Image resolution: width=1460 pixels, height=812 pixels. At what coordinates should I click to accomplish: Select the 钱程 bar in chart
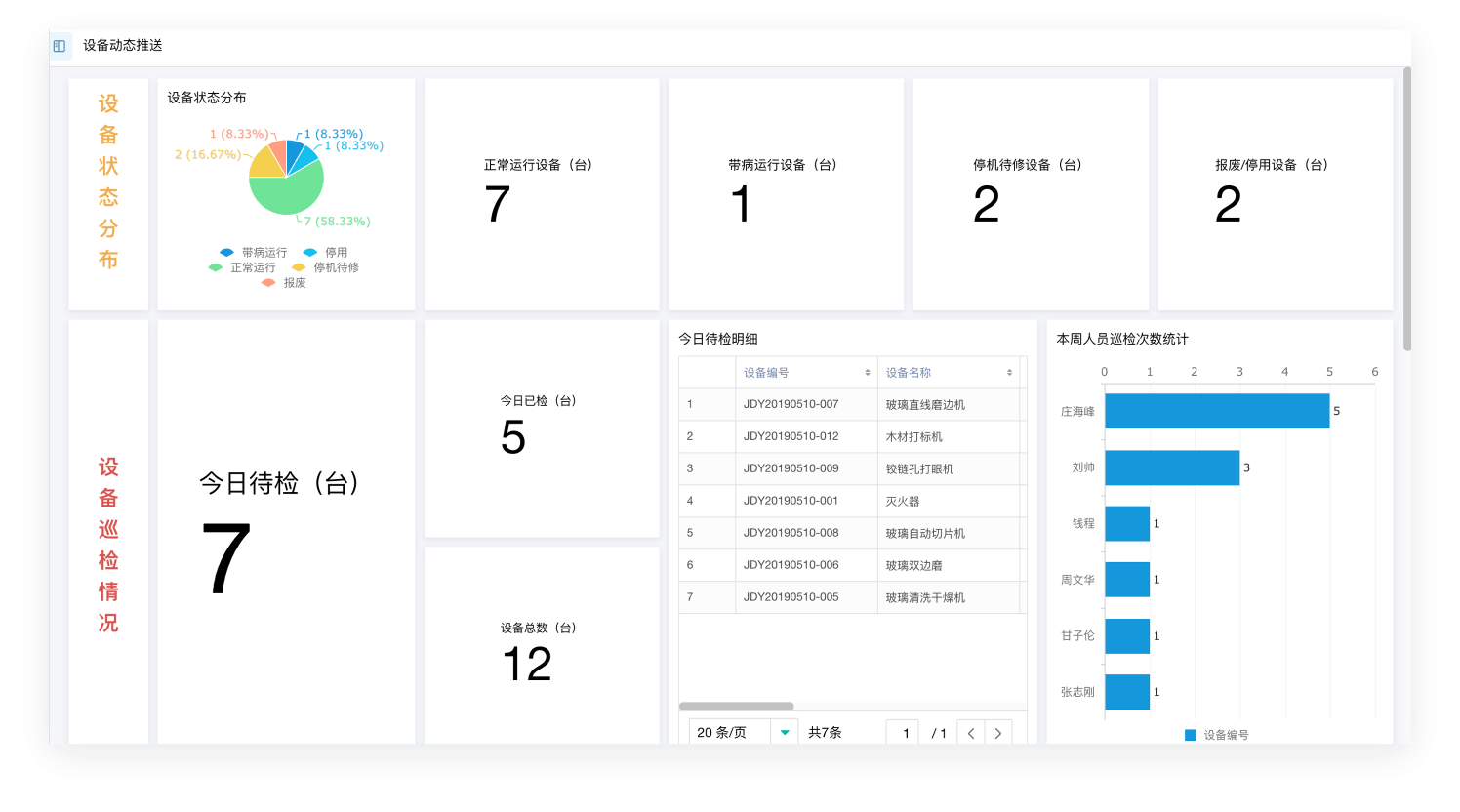pyautogui.click(x=1127, y=523)
